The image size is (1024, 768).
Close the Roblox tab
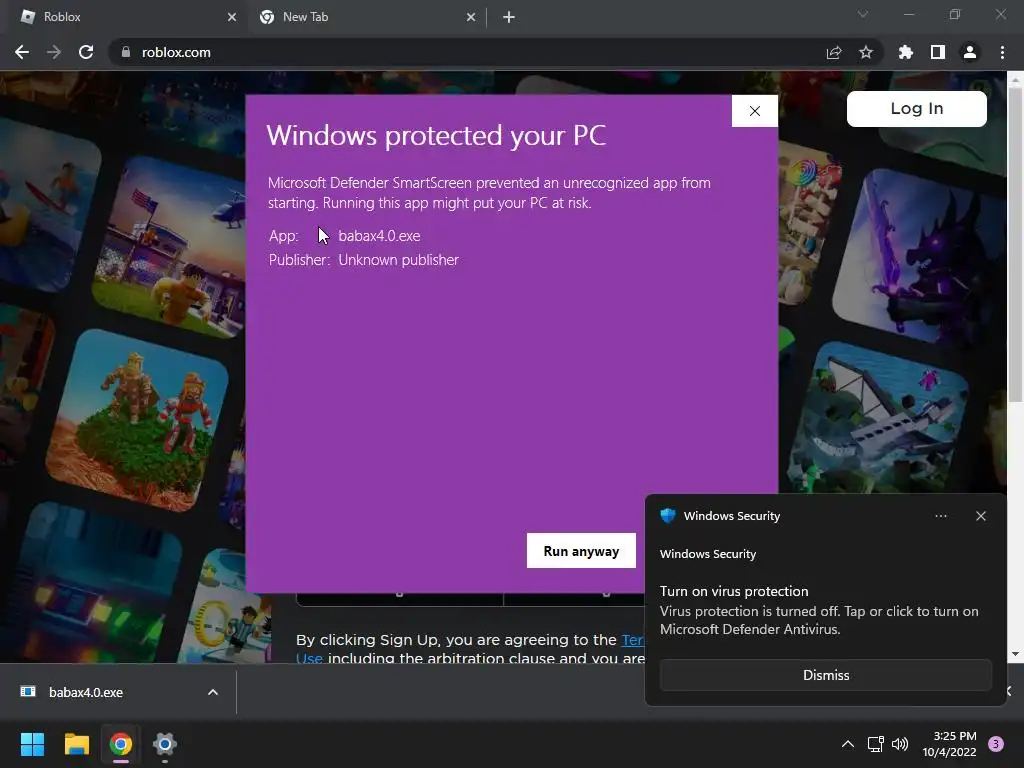click(x=232, y=17)
